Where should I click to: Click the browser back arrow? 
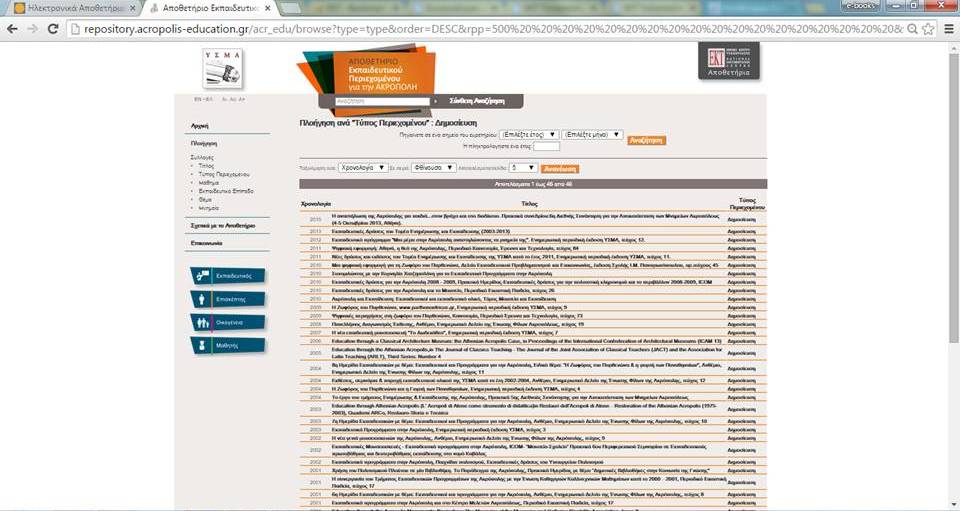click(x=13, y=29)
